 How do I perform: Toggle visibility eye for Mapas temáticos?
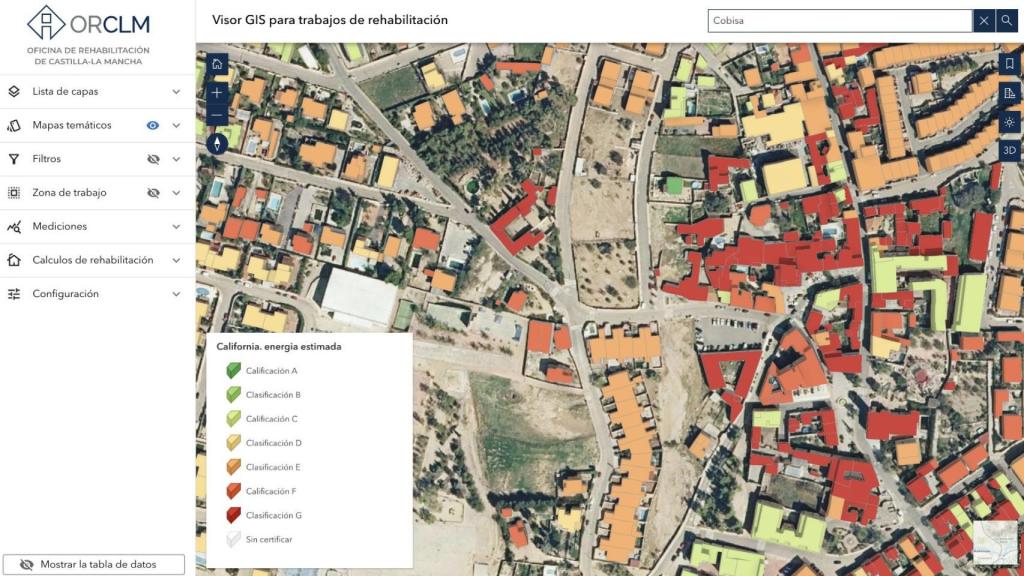[x=153, y=126]
